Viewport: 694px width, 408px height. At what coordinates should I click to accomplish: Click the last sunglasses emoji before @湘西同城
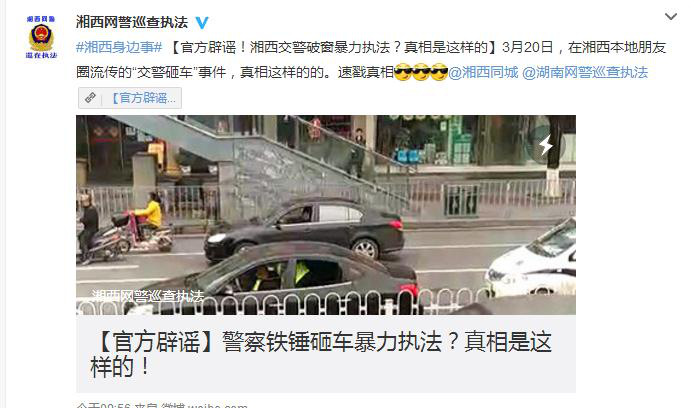point(439,72)
